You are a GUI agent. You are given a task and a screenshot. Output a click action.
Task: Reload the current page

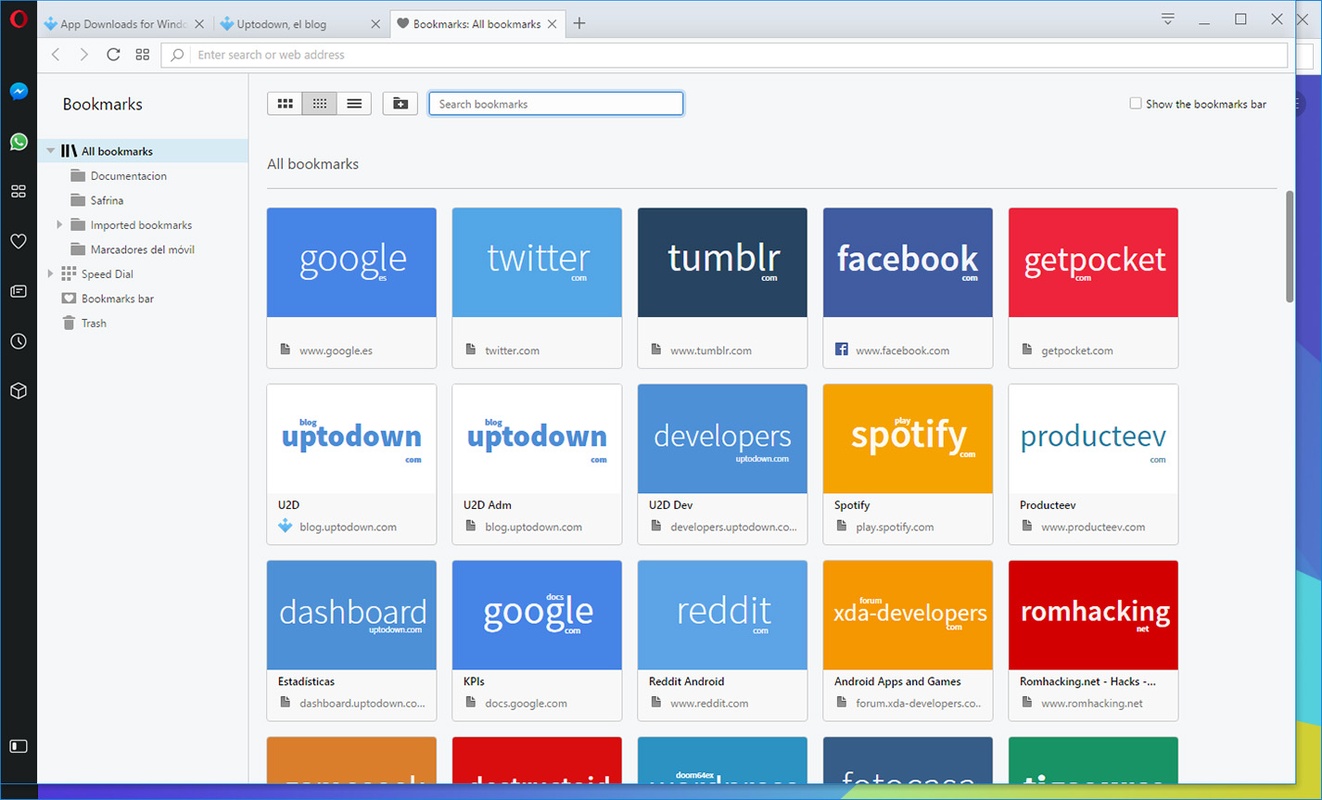pyautogui.click(x=113, y=55)
